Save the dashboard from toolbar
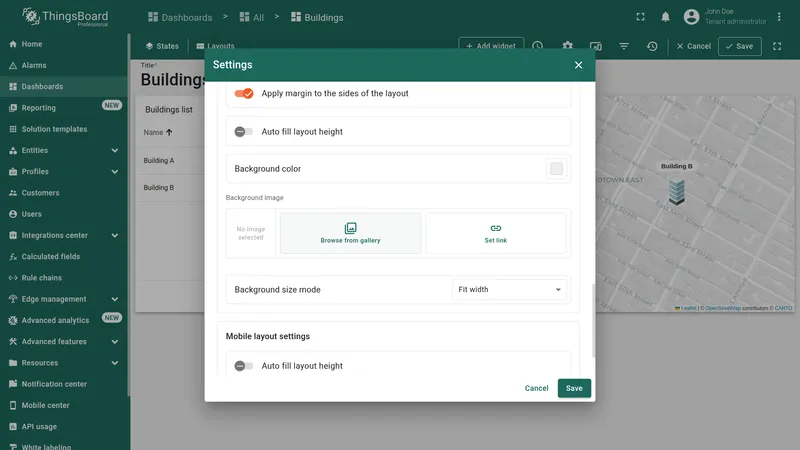The image size is (800, 450). tap(739, 46)
